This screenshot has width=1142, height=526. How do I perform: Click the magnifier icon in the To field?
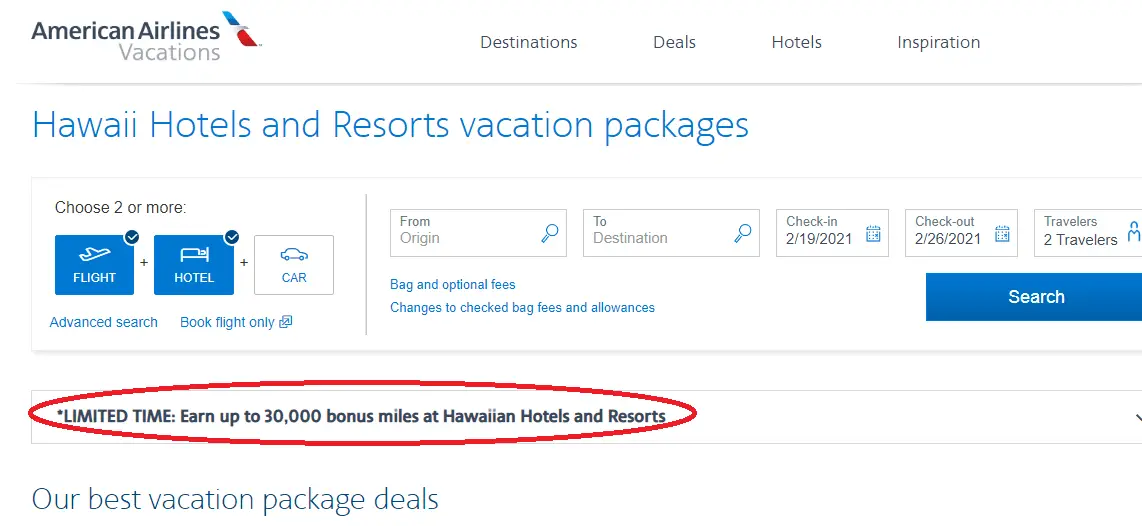click(742, 233)
